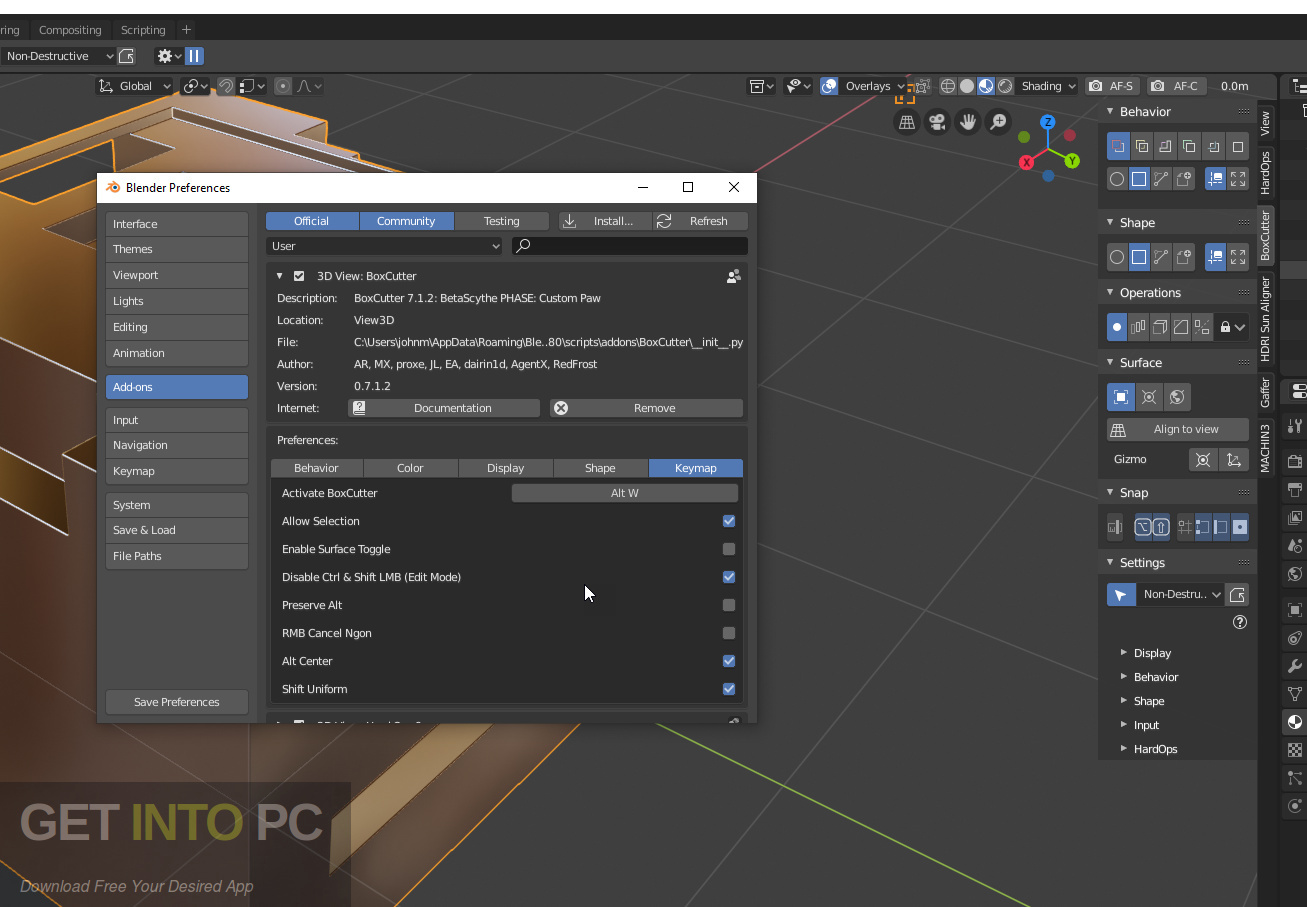Disable the BoxCutter add-on checkbox

pyautogui.click(x=299, y=276)
